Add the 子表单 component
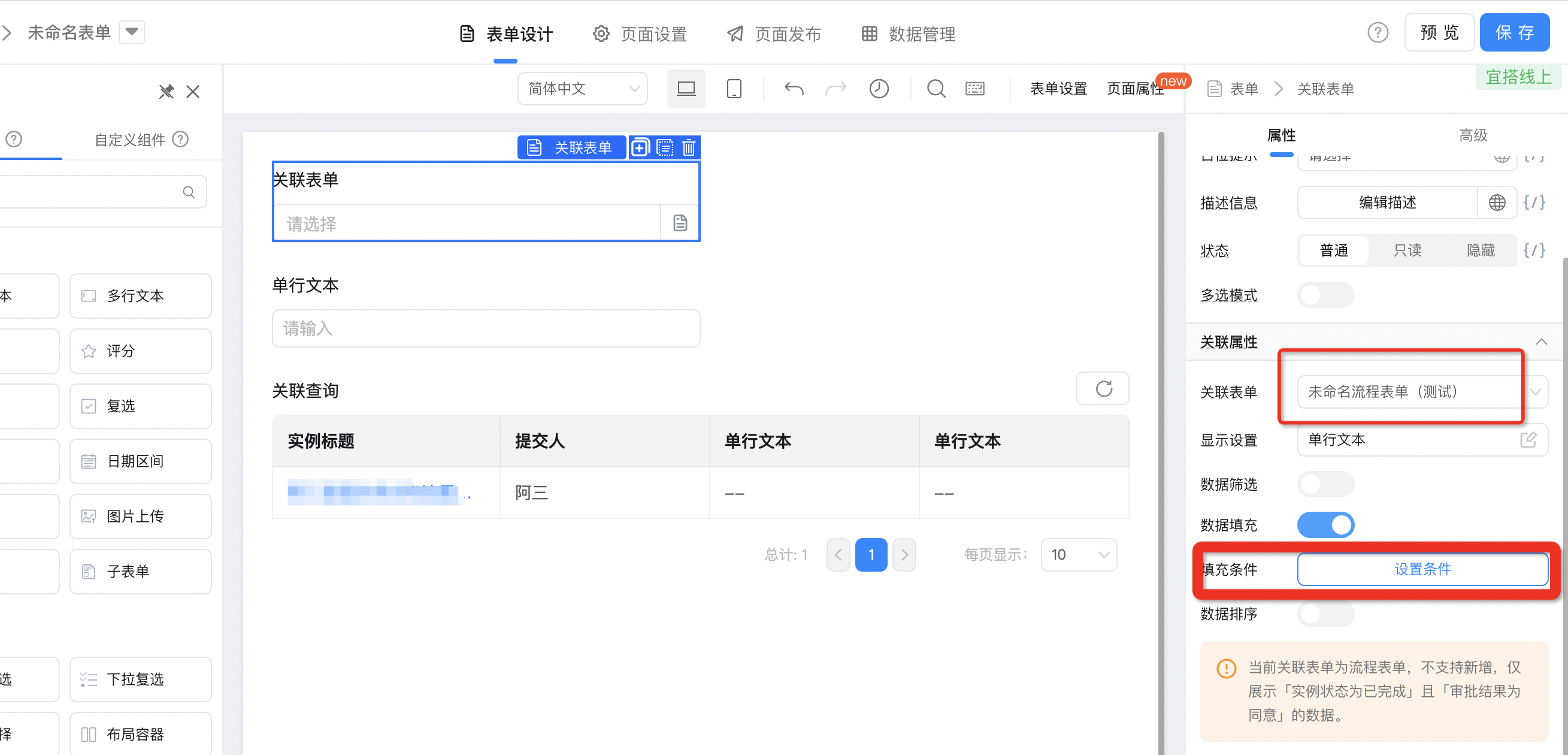Image resolution: width=1568 pixels, height=755 pixels. coord(141,571)
